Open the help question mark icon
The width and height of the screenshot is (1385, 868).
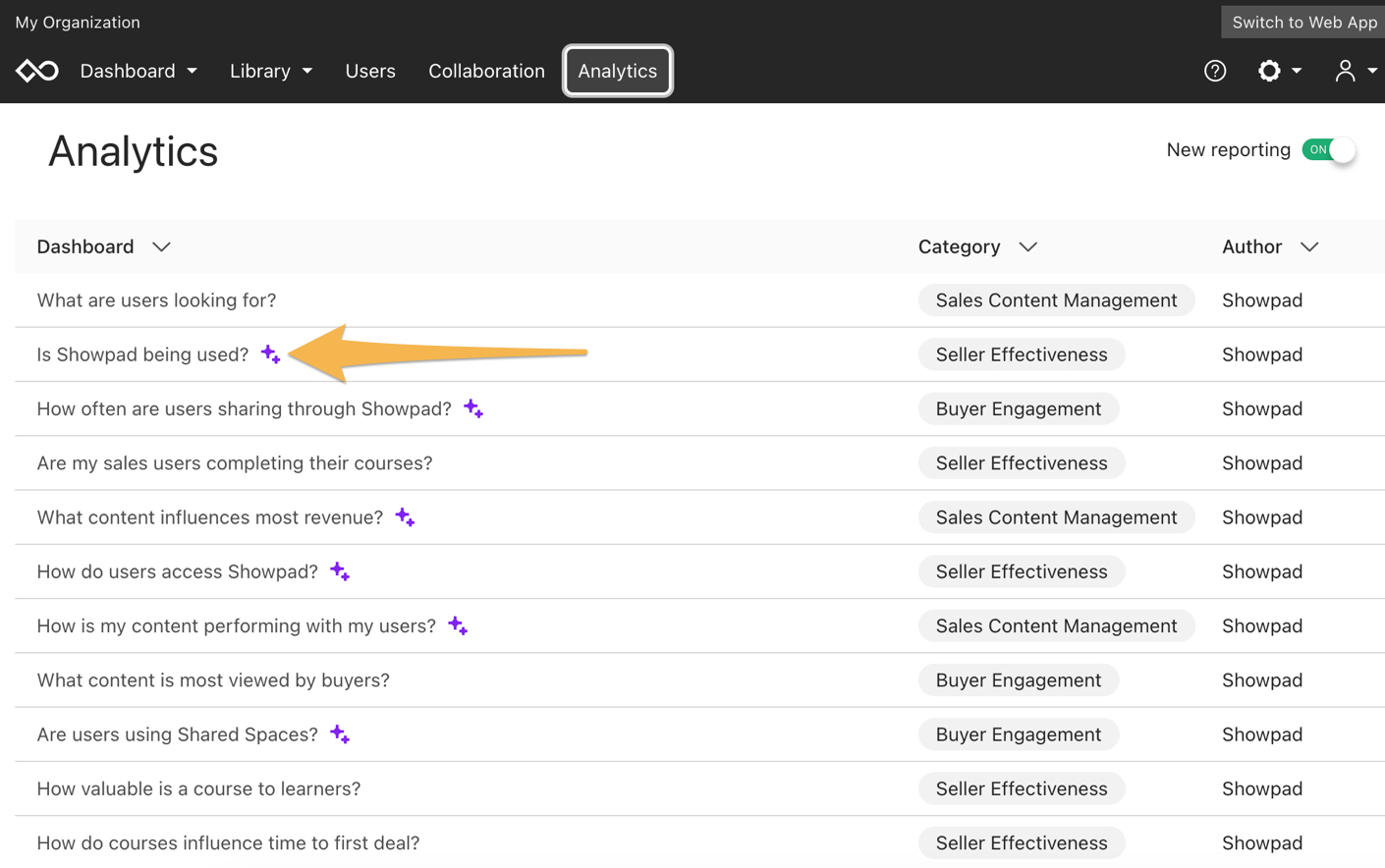pos(1215,71)
